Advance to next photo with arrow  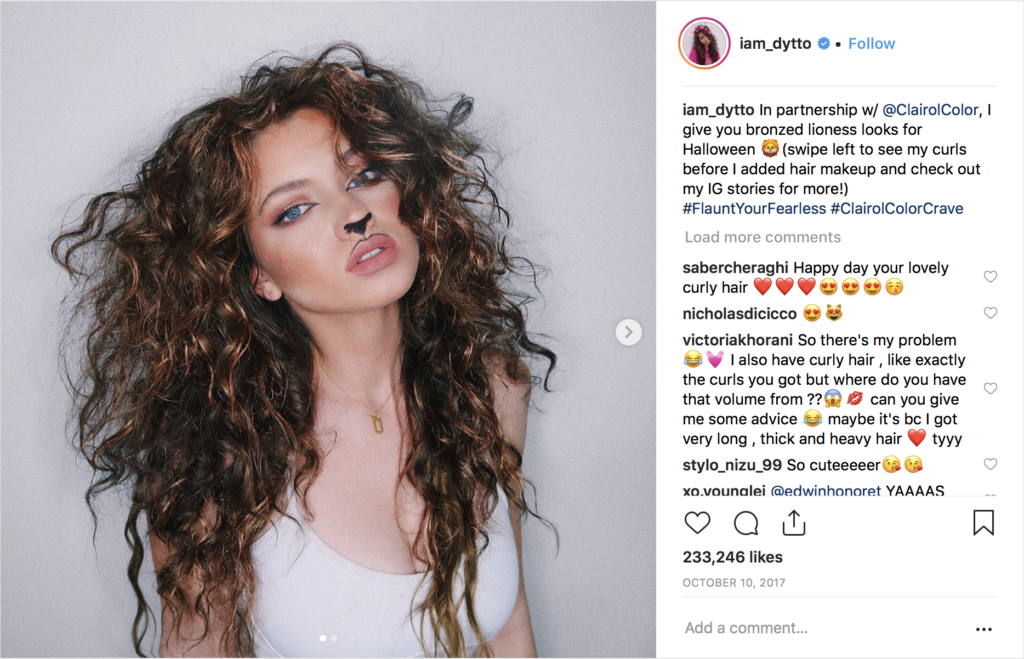pyautogui.click(x=628, y=332)
